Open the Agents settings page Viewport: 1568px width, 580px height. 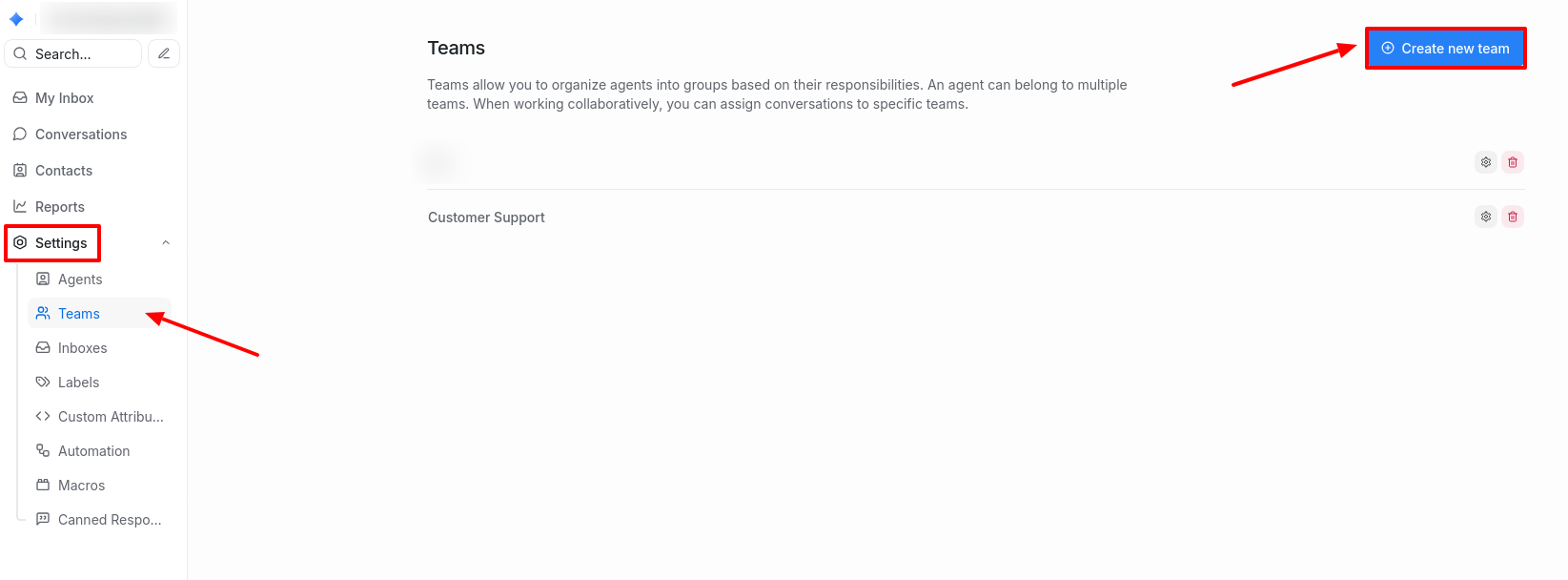pyautogui.click(x=79, y=280)
